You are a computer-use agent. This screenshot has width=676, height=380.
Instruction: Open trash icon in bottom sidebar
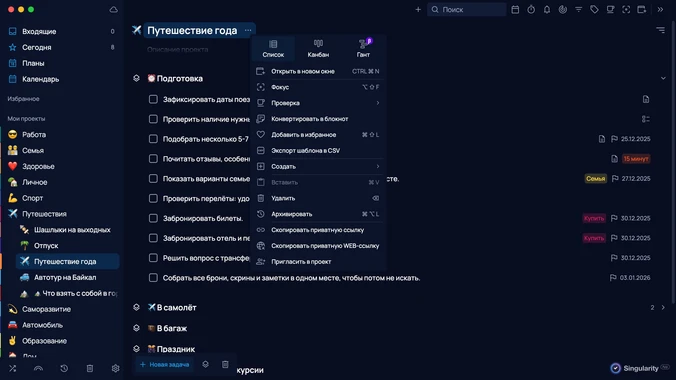coord(90,368)
